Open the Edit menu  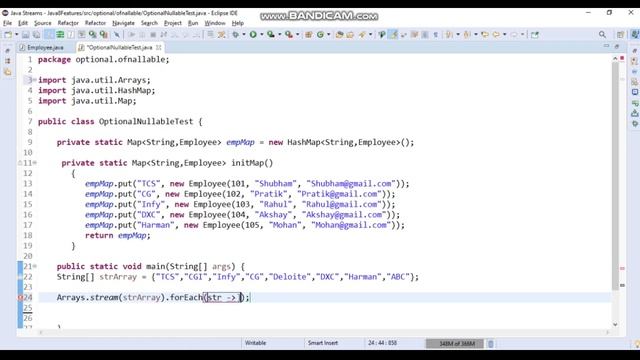pyautogui.click(x=23, y=23)
